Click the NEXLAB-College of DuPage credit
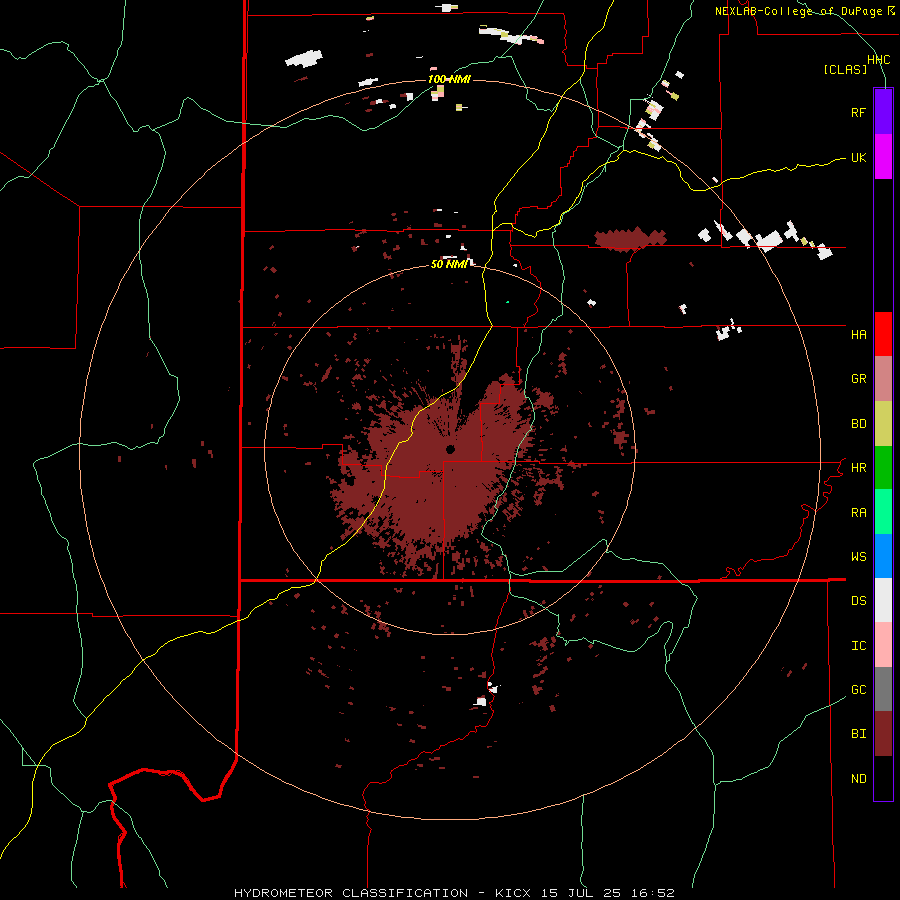The image size is (900, 900). click(798, 11)
